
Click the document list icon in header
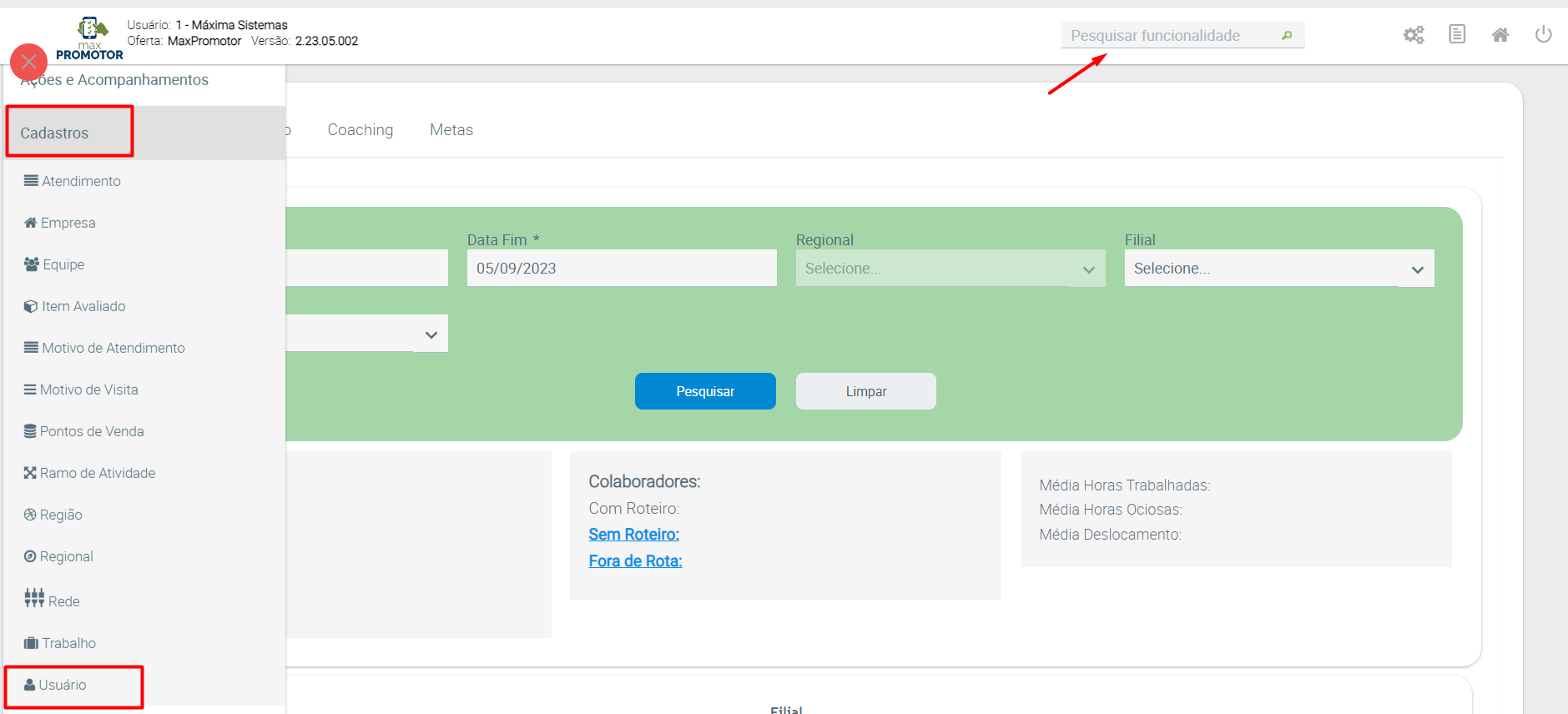(1457, 34)
